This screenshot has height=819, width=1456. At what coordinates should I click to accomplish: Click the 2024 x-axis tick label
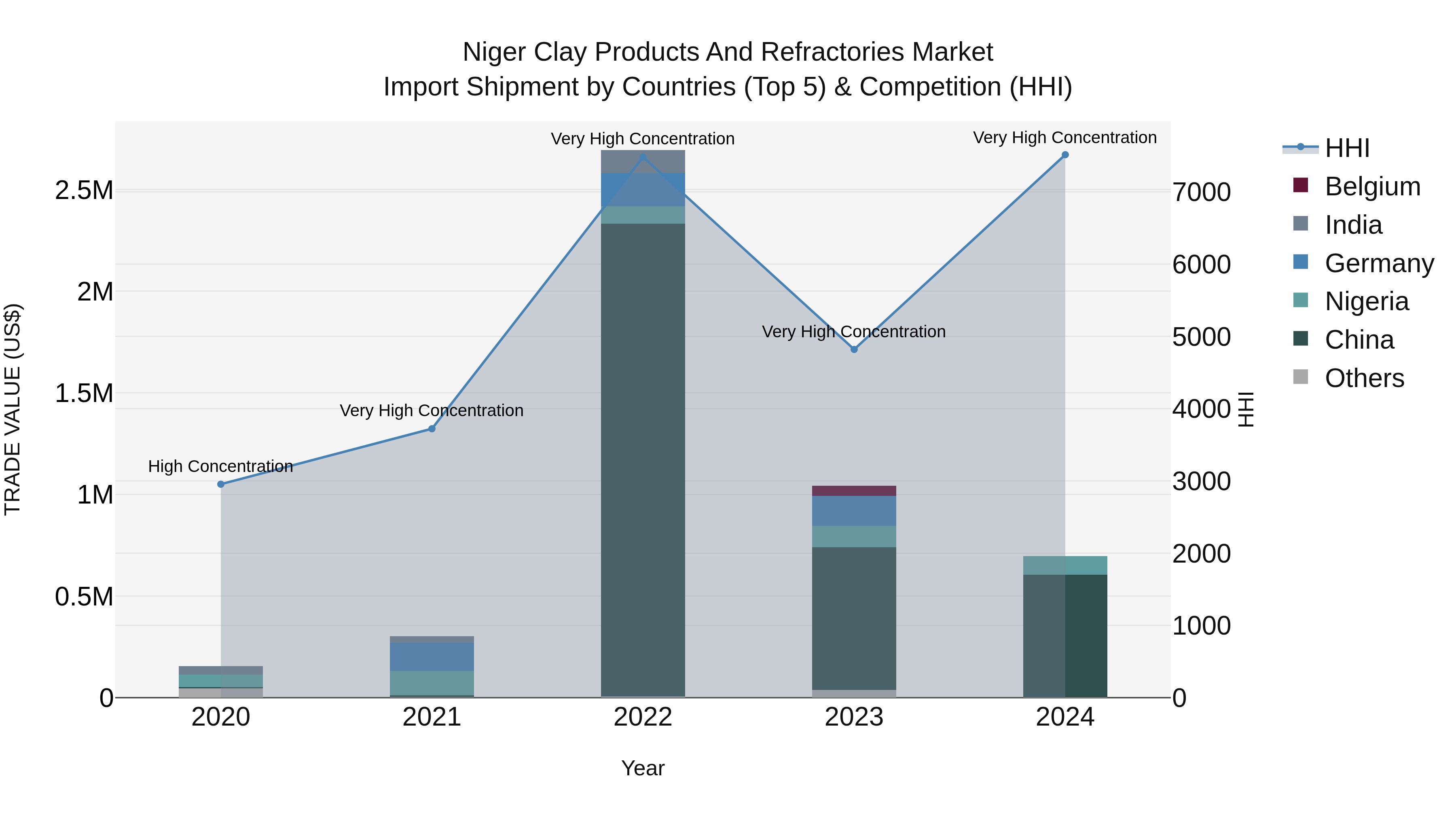(x=1065, y=717)
